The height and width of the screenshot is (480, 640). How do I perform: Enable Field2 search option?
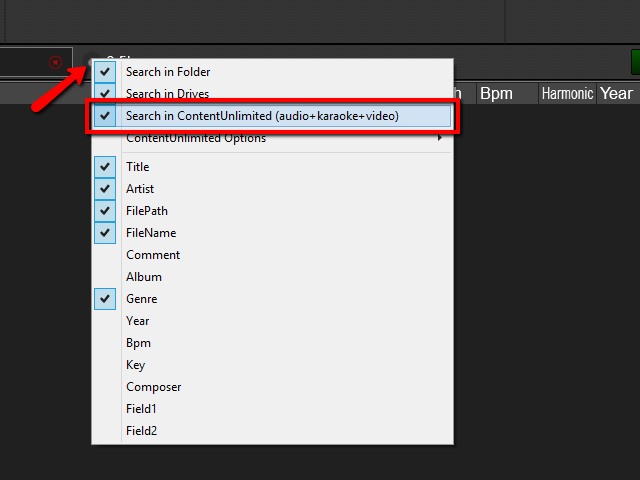coord(272,431)
